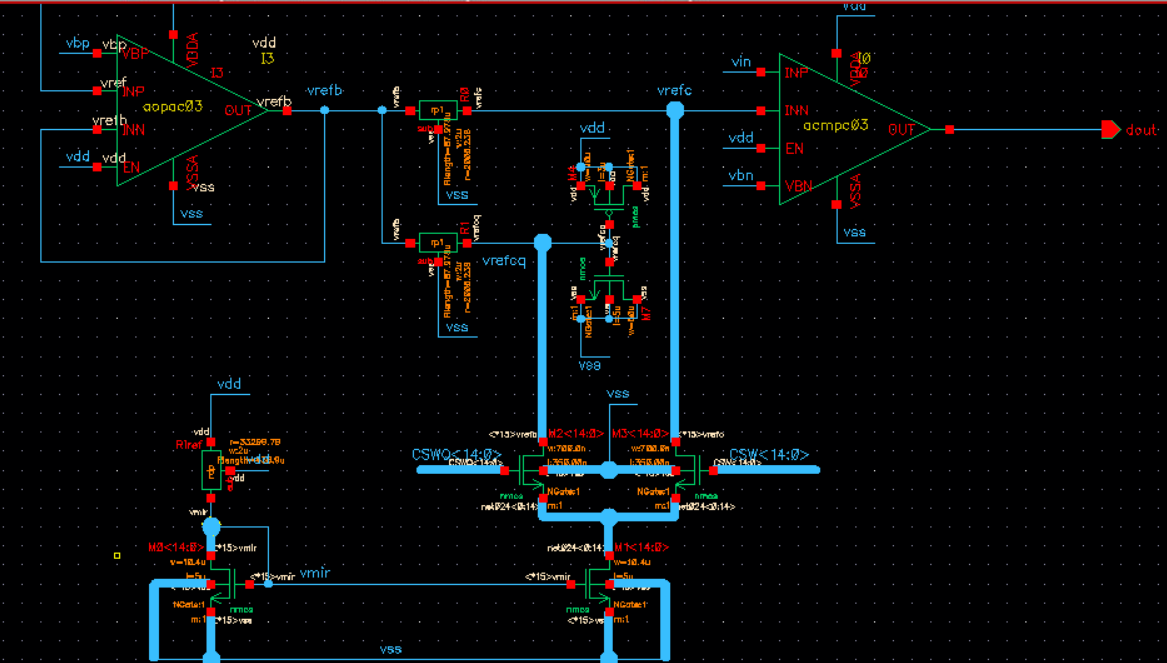Image resolution: width=1167 pixels, height=663 pixels.
Task: Select the M1<14:0> mirror transistor
Action: (599, 584)
